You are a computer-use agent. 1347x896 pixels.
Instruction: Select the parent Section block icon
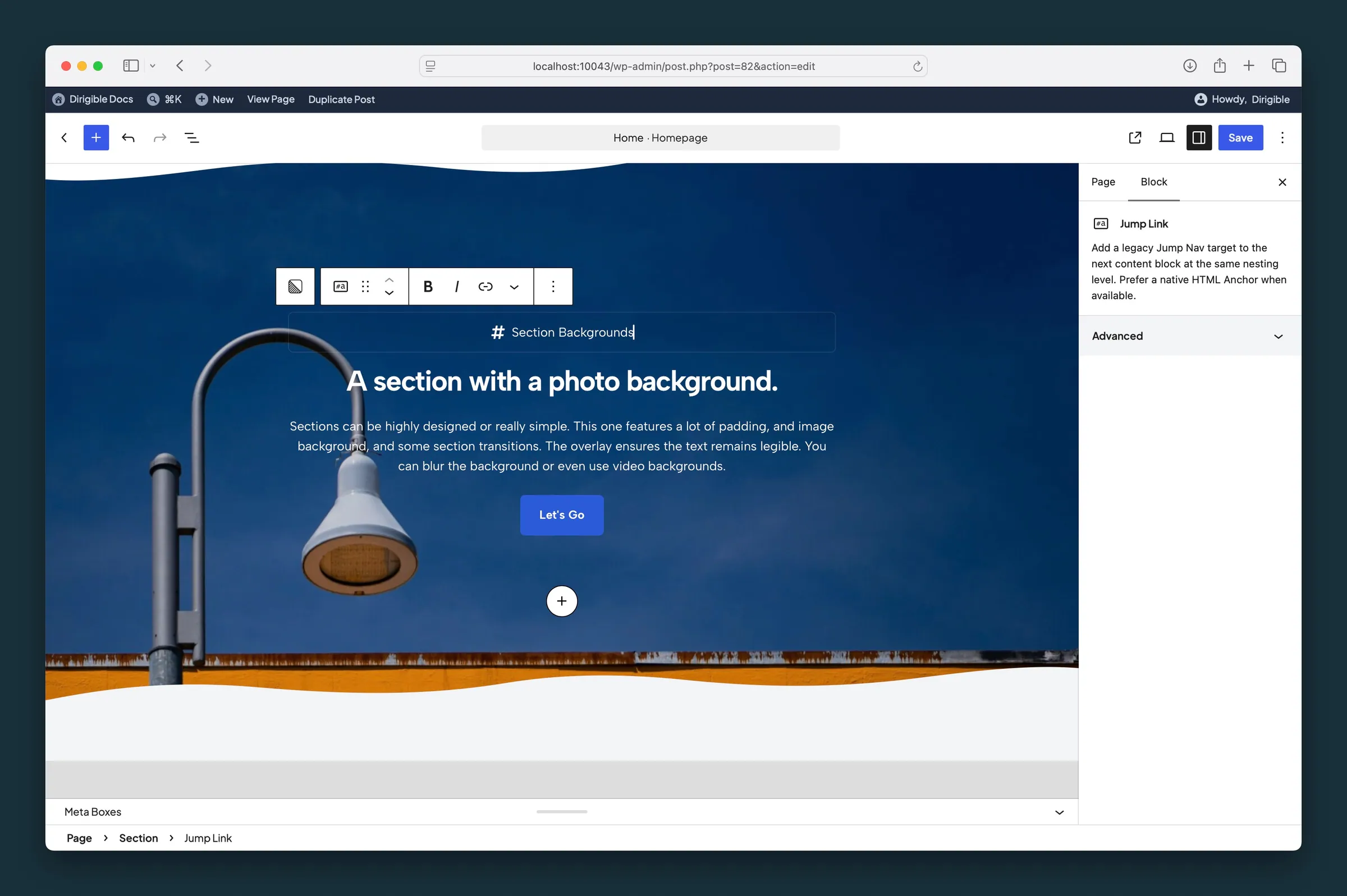(295, 286)
